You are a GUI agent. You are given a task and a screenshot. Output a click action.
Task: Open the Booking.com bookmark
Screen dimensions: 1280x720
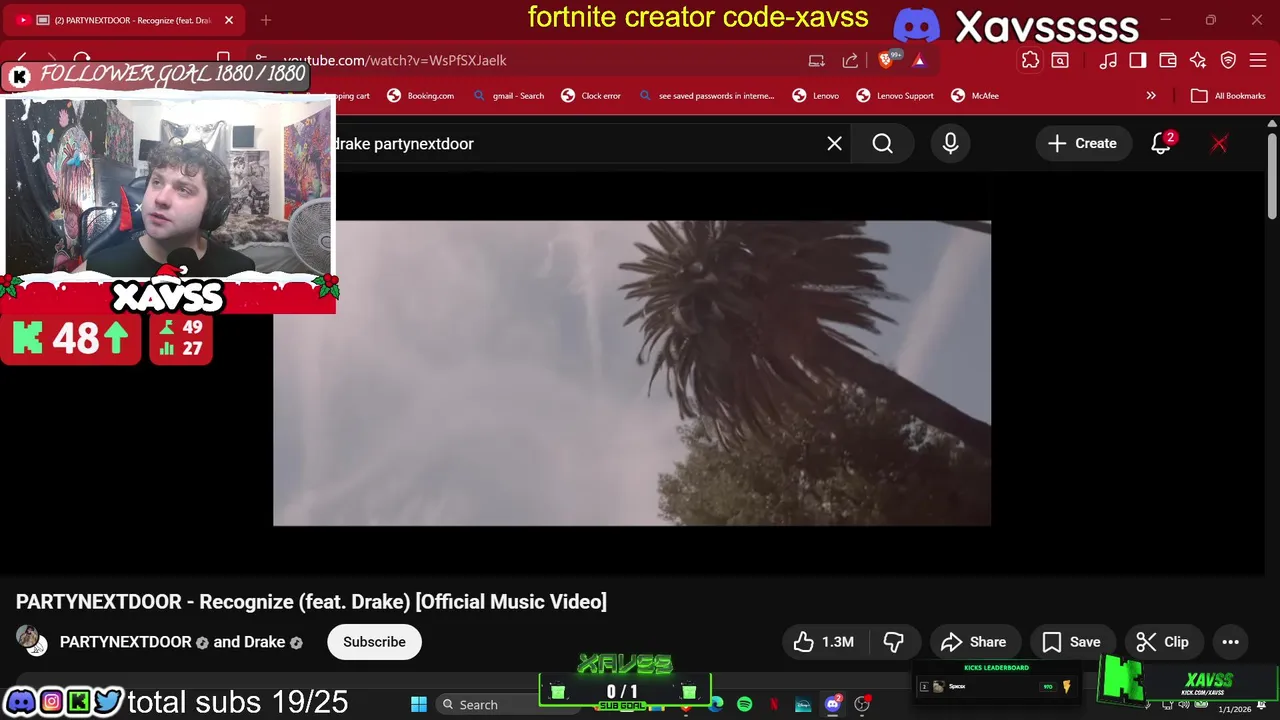point(420,96)
